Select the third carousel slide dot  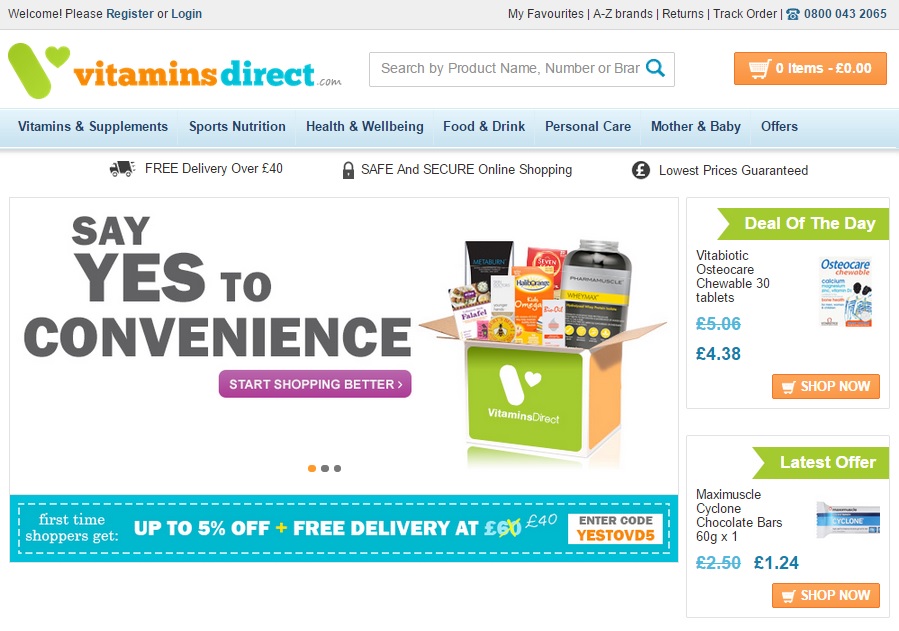(x=338, y=468)
